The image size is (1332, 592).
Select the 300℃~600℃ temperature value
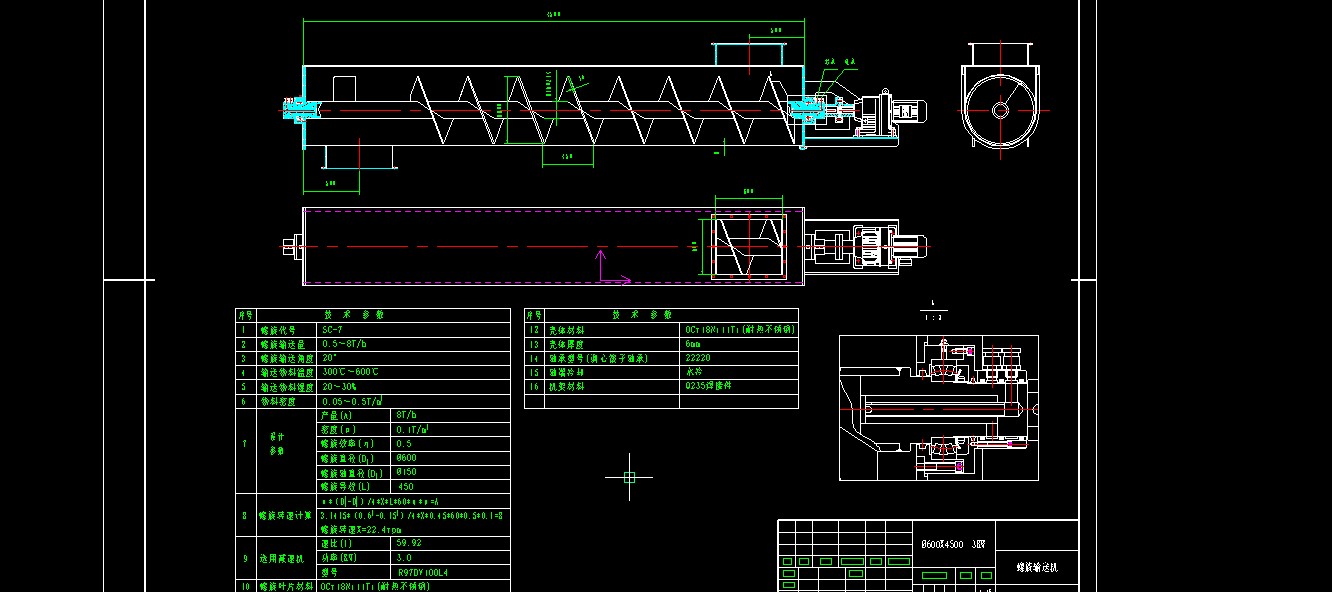[350, 371]
